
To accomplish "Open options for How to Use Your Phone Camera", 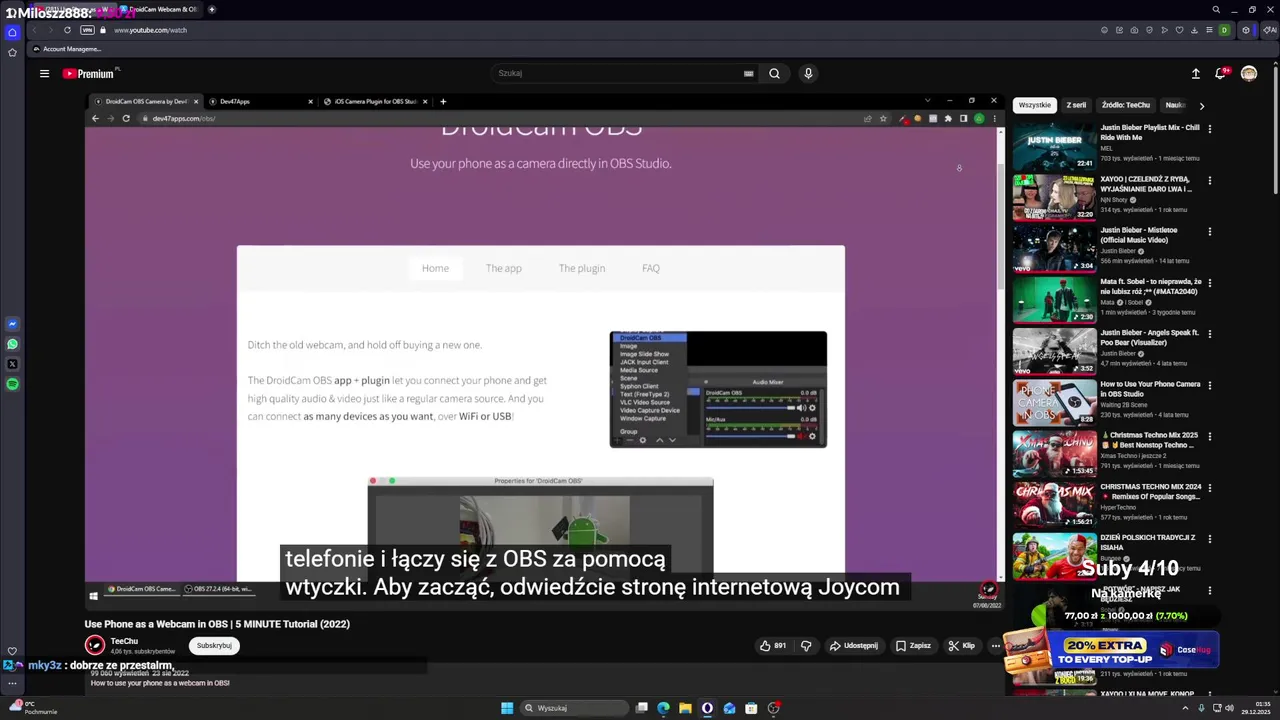I will (1209, 386).
